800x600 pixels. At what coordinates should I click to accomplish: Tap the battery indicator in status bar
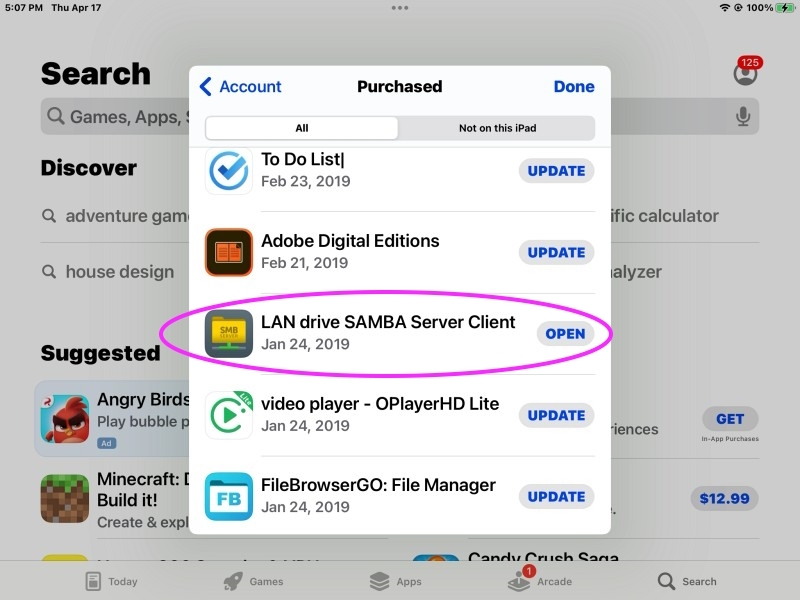click(x=785, y=8)
